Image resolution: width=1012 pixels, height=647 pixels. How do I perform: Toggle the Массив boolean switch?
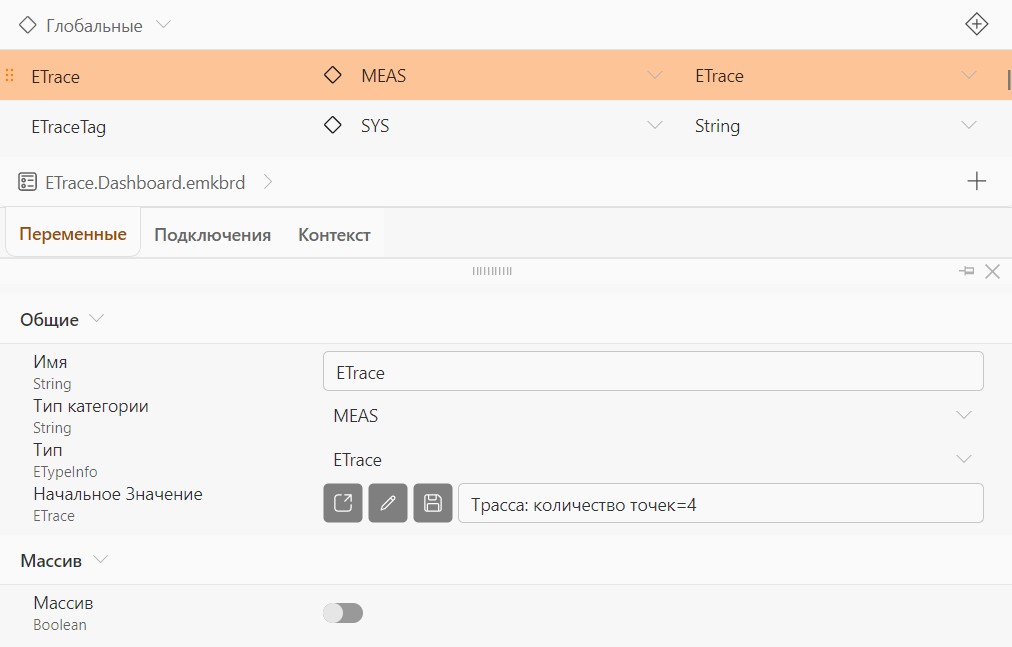(343, 613)
